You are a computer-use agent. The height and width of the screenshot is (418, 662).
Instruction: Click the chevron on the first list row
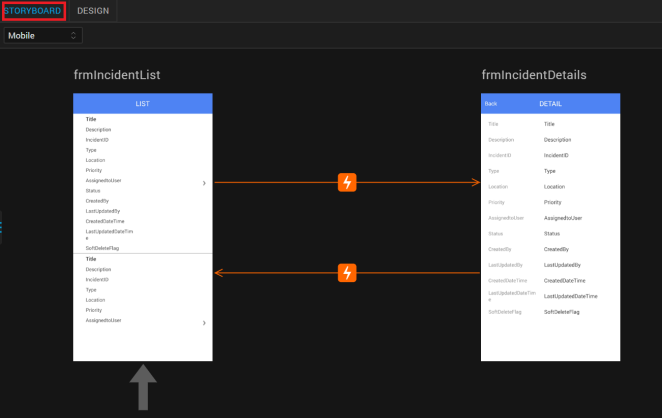click(x=204, y=183)
